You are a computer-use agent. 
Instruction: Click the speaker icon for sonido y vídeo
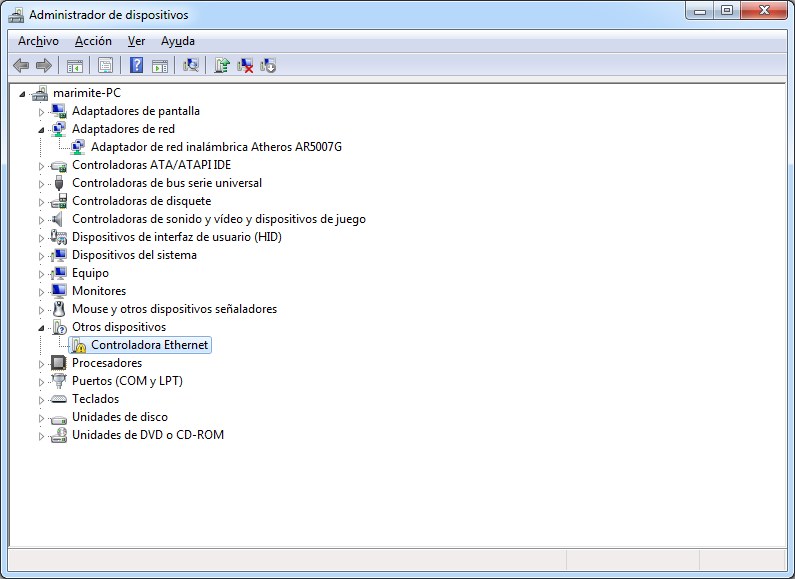click(x=58, y=219)
